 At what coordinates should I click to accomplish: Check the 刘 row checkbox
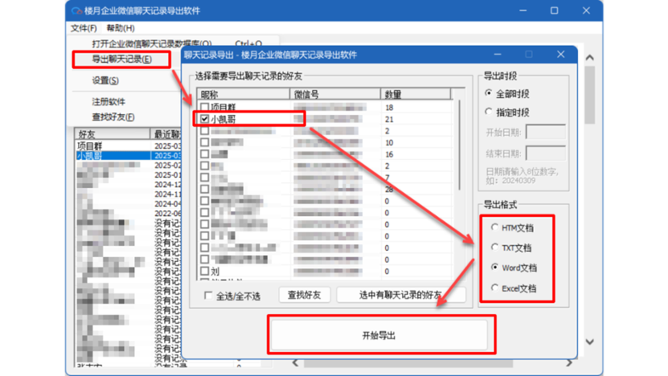pos(204,271)
